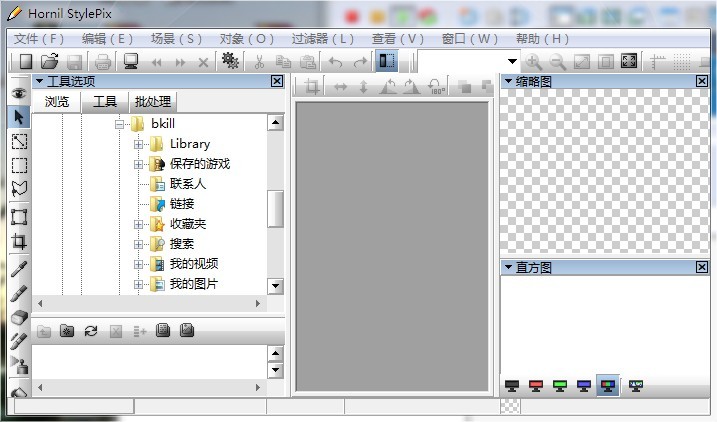This screenshot has height=422, width=717.
Task: Select the Lasso selection tool
Action: [19, 188]
